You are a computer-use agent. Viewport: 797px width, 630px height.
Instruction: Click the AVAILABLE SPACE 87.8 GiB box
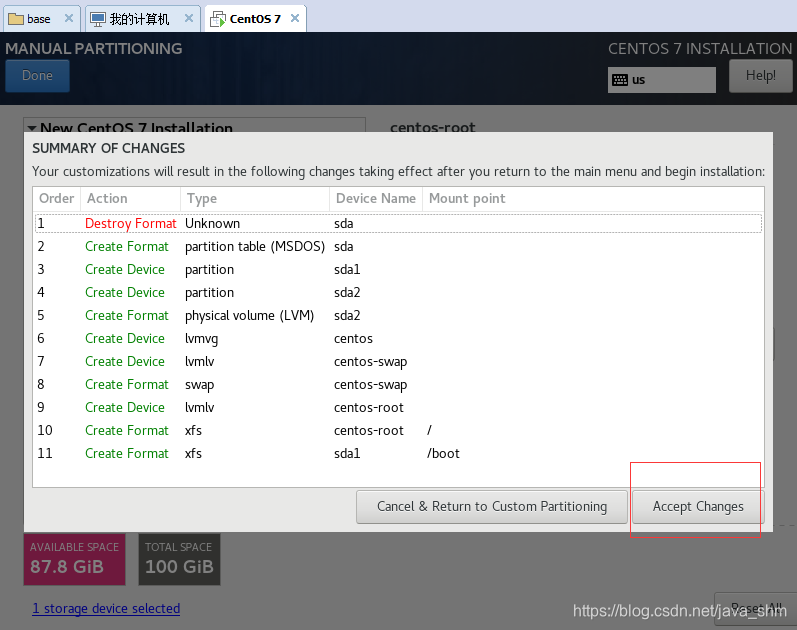74,559
